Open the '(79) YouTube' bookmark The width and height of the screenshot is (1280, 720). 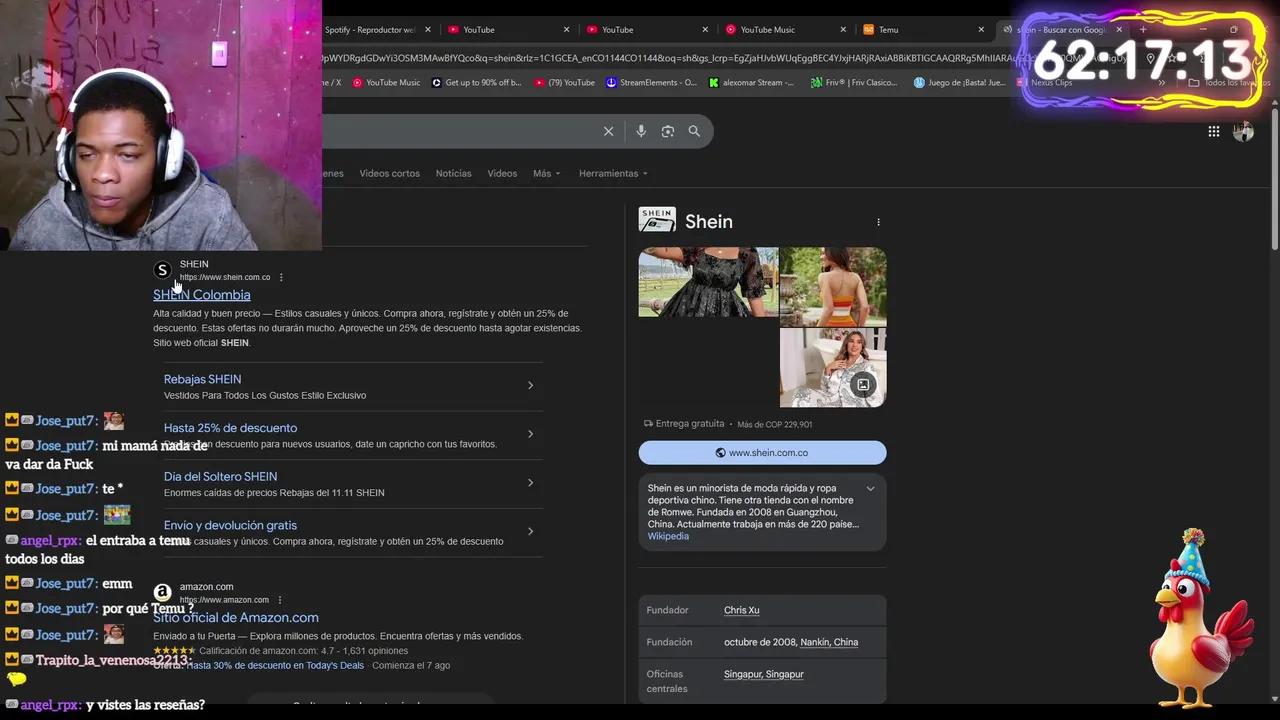coord(564,83)
